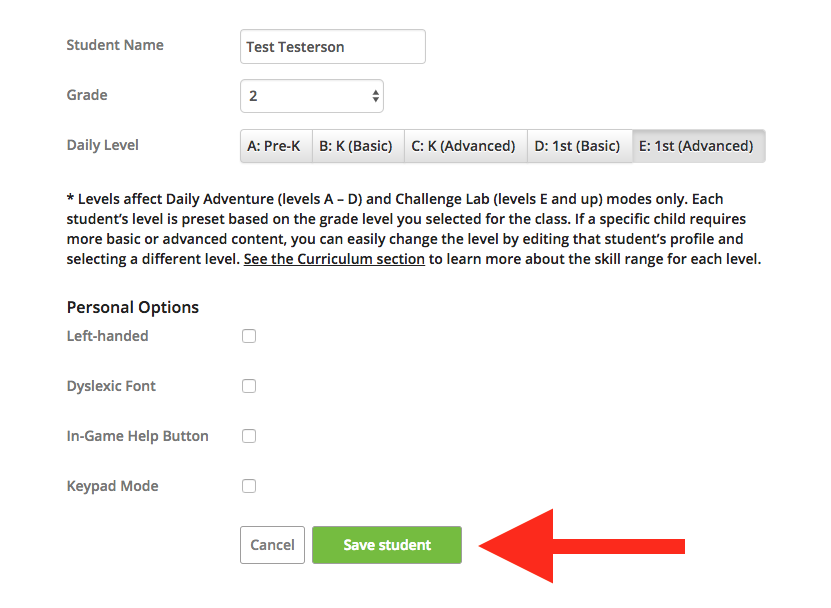Click the Student Name text field
The width and height of the screenshot is (831, 608).
coord(332,47)
